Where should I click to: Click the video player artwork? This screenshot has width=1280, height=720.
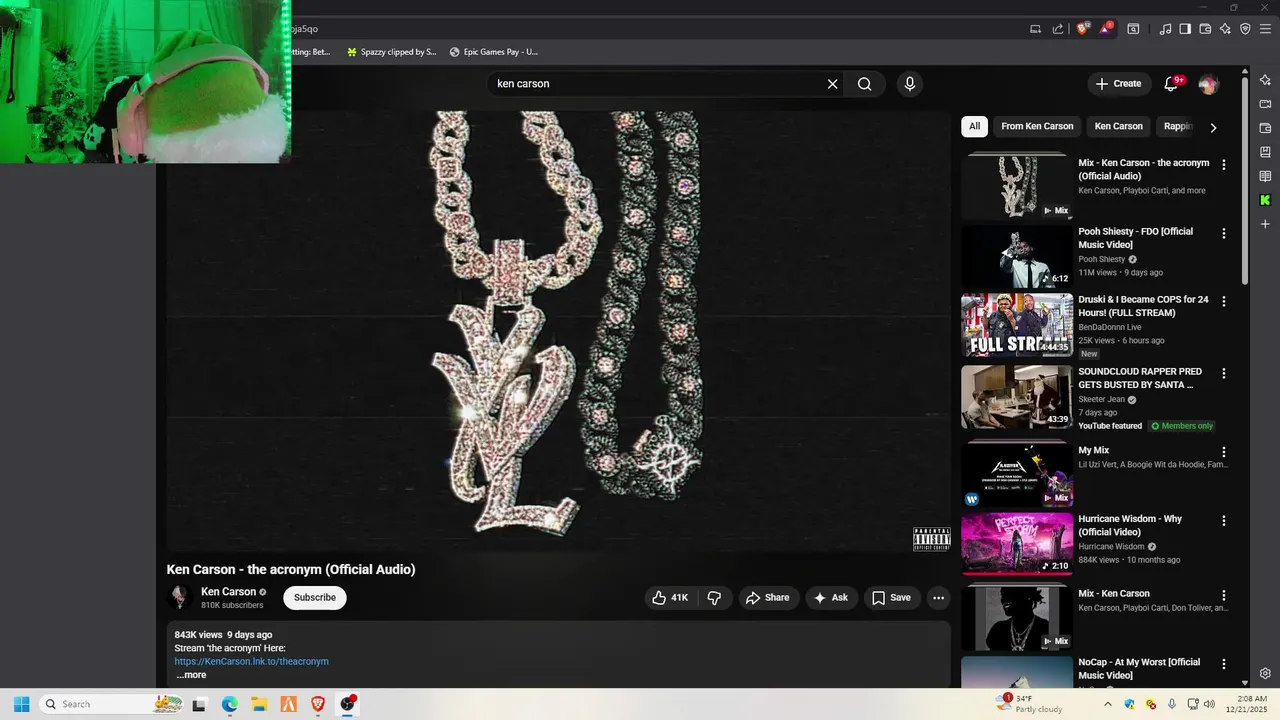(x=558, y=331)
